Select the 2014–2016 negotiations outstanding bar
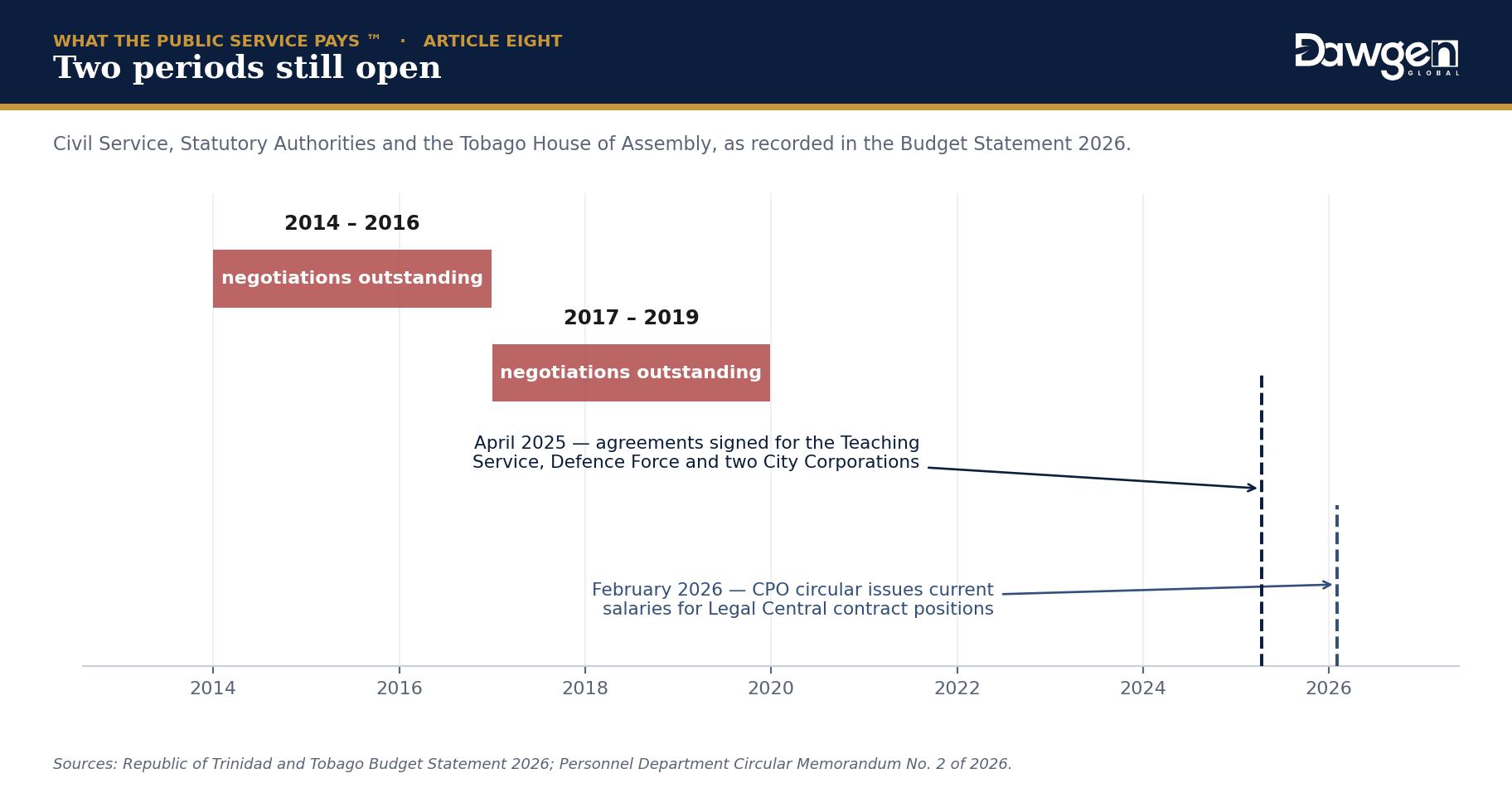Viewport: 1512px width, 788px height. [x=352, y=279]
